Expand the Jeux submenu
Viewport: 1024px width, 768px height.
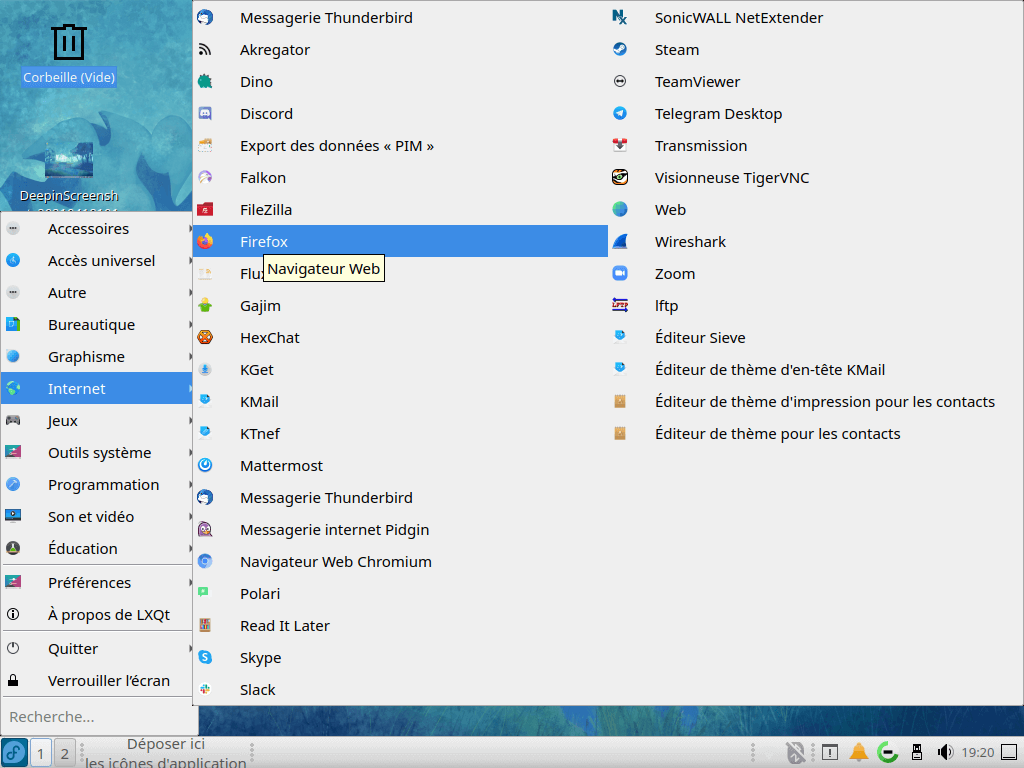[x=97, y=421]
